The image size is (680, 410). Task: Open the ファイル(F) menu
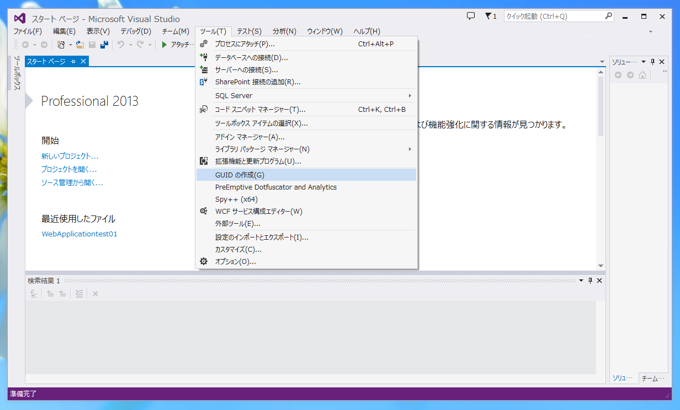(28, 31)
